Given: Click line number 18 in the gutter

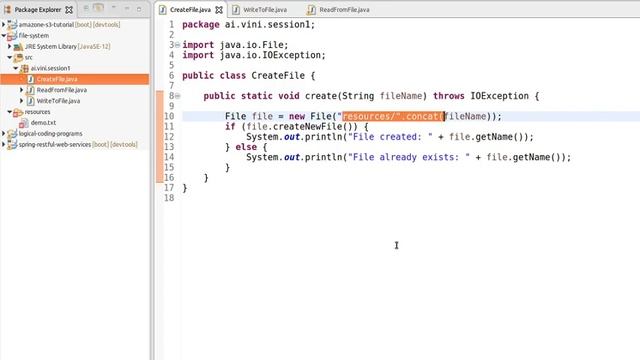Looking at the screenshot, I should pyautogui.click(x=169, y=198).
